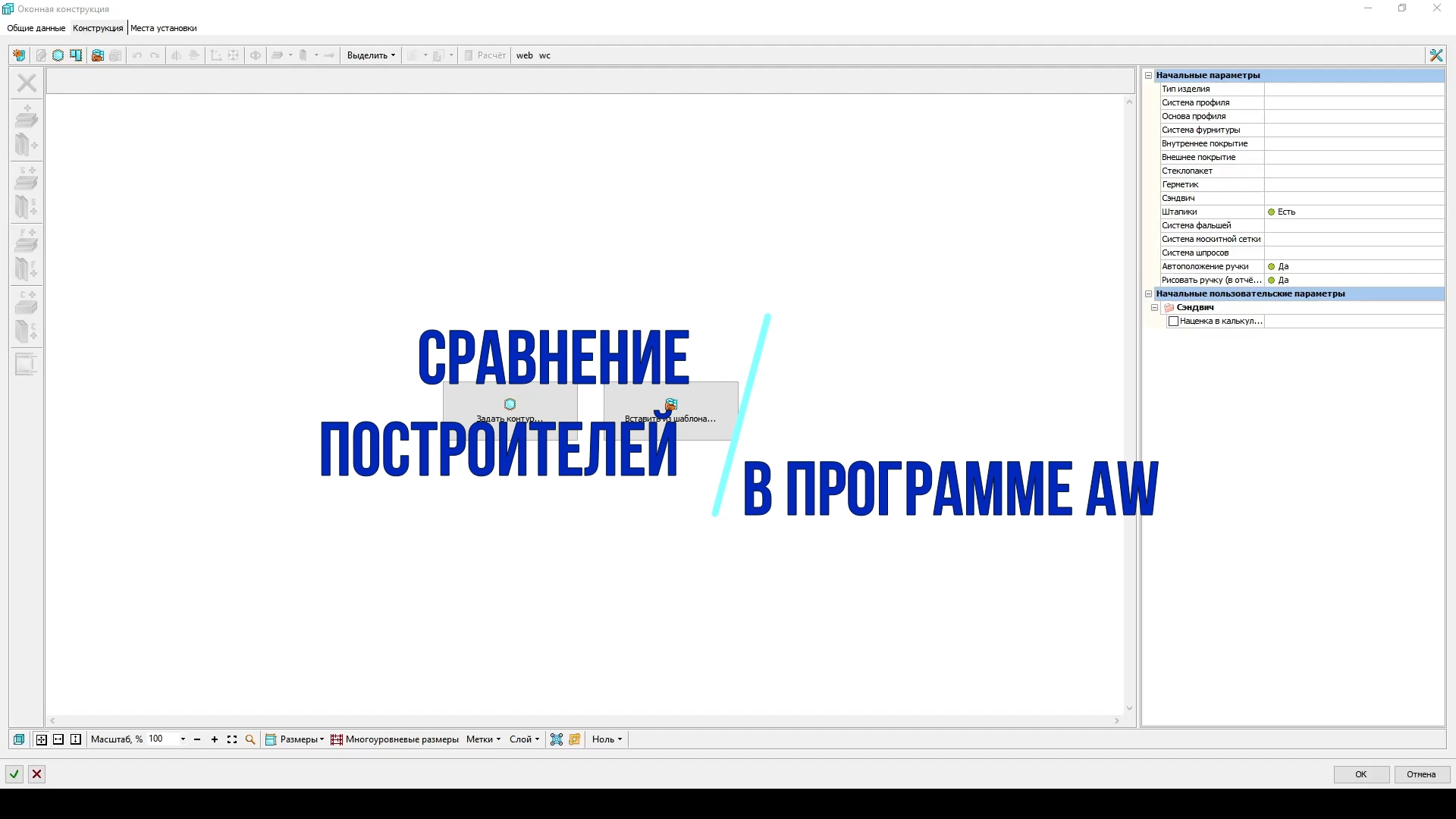Open the settings wrench icon at top right
1456x819 pixels.
point(1436,55)
